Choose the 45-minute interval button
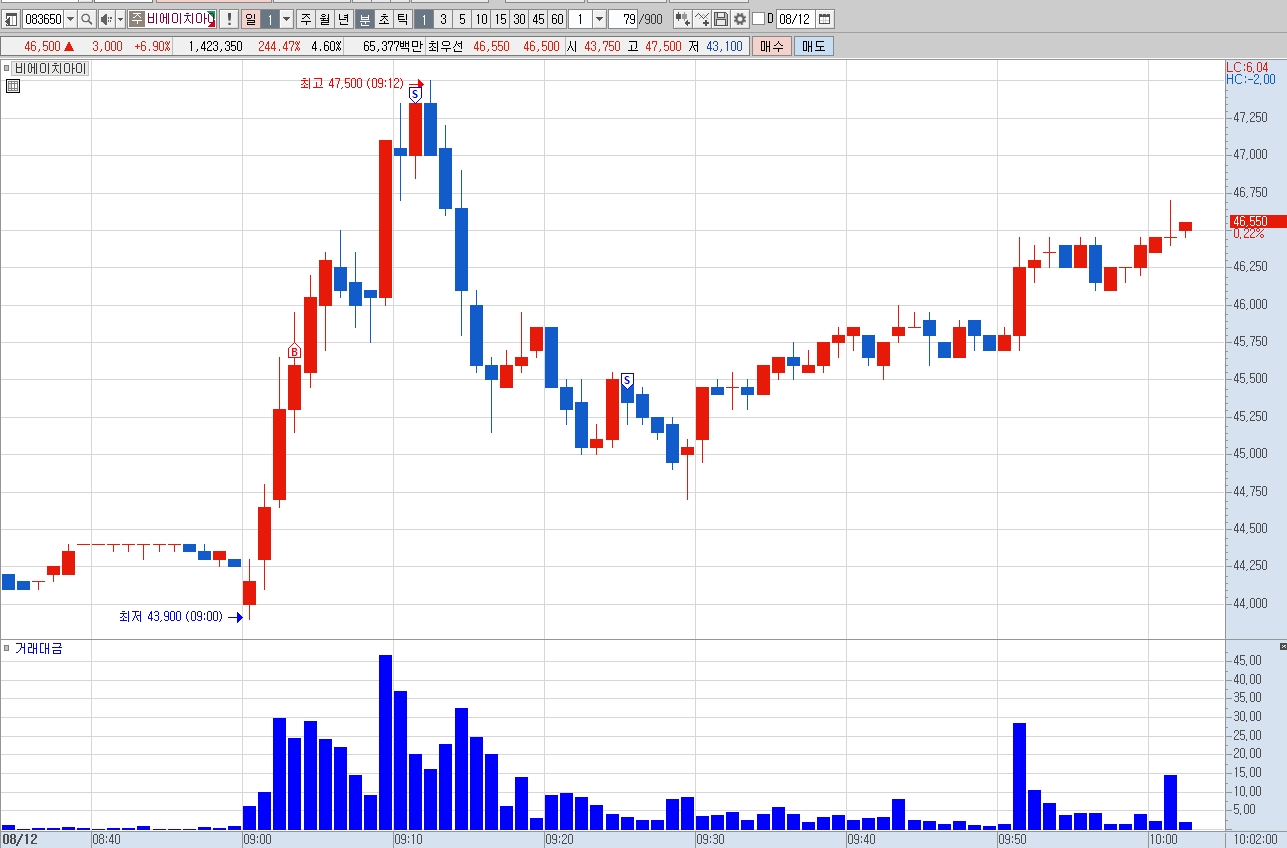The height and width of the screenshot is (848, 1287). pyautogui.click(x=538, y=19)
